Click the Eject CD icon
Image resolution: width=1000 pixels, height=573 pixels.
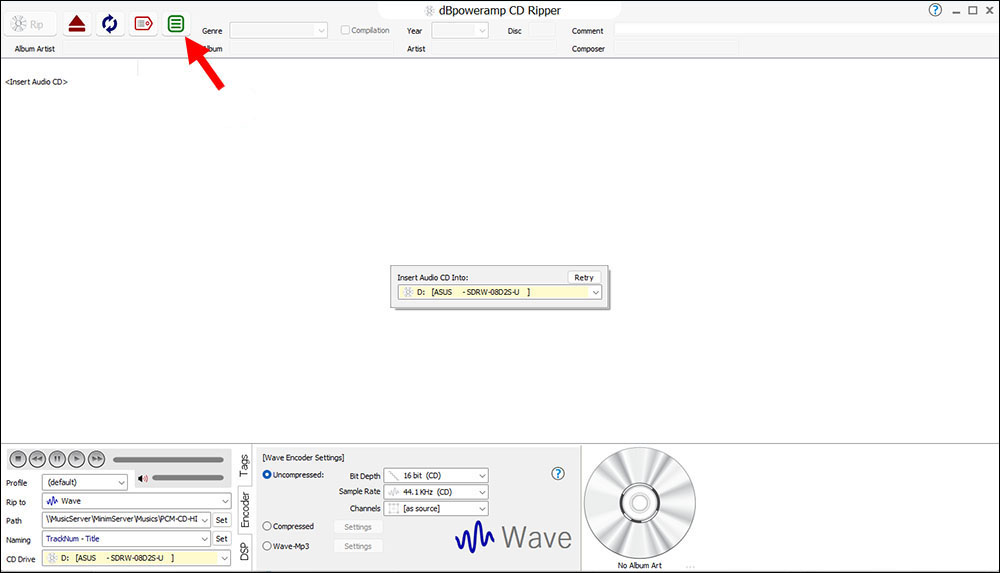(x=76, y=23)
